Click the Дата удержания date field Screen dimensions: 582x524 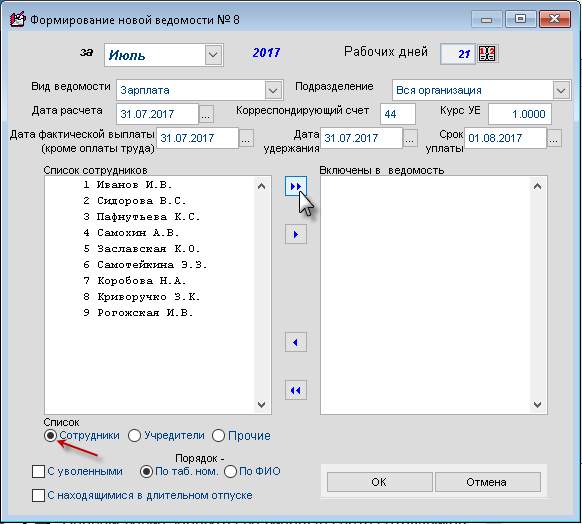(x=361, y=138)
